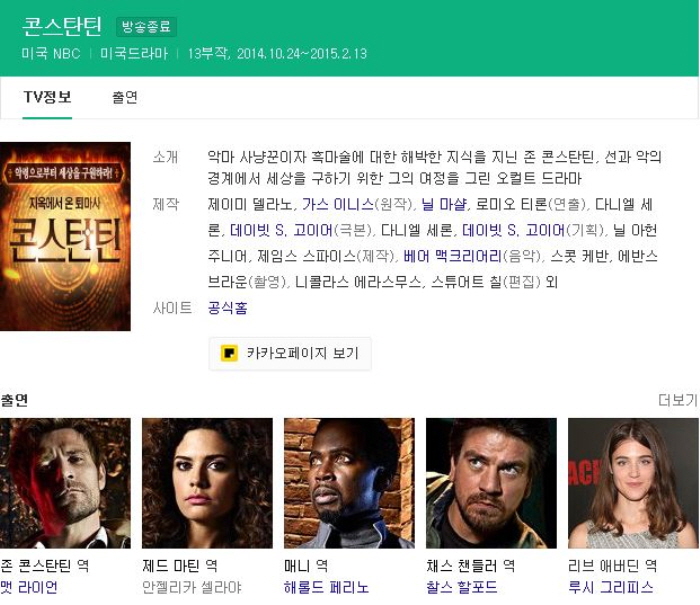This screenshot has width=700, height=605.
Task: Open the 베어 맥크리어리 music link
Action: (453, 256)
